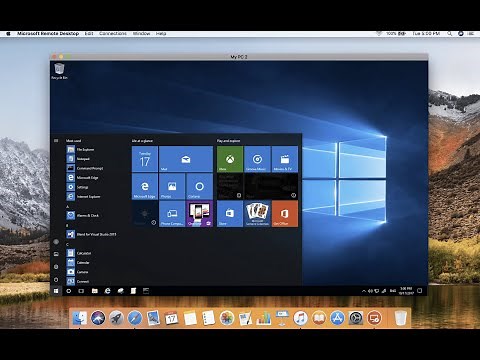Show hidden tray icons chevron in Windows taskbar
The image size is (480, 360).
pos(364,291)
